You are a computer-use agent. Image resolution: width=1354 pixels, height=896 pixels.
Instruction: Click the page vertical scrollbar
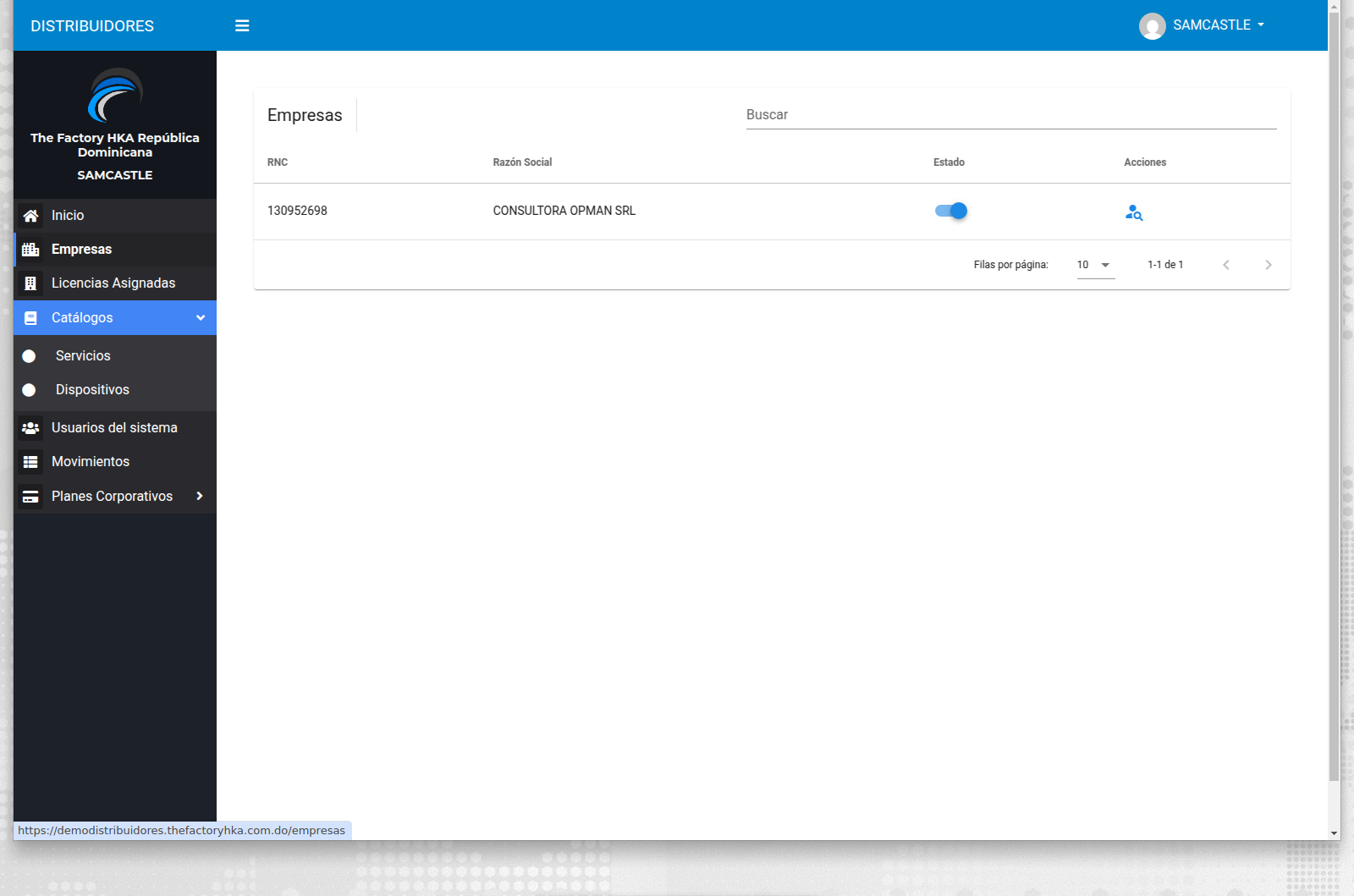point(1335,396)
